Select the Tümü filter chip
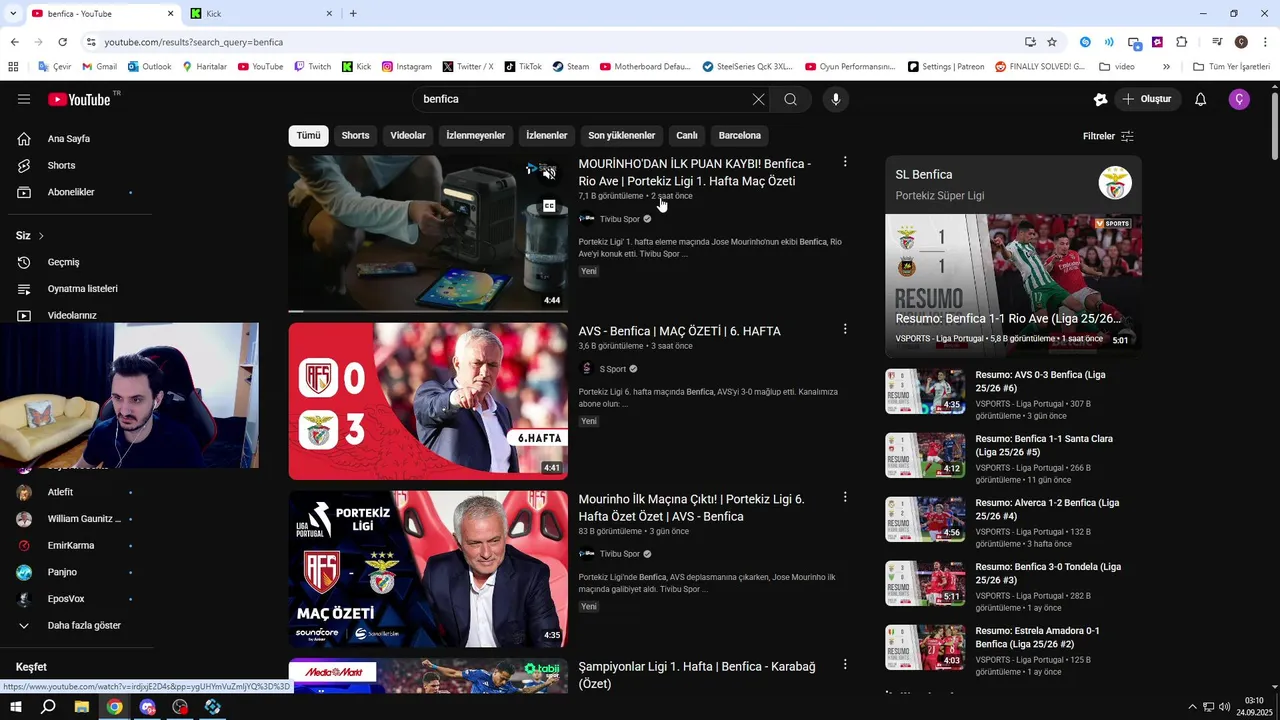Screen dimensions: 1280x720 [x=308, y=135]
